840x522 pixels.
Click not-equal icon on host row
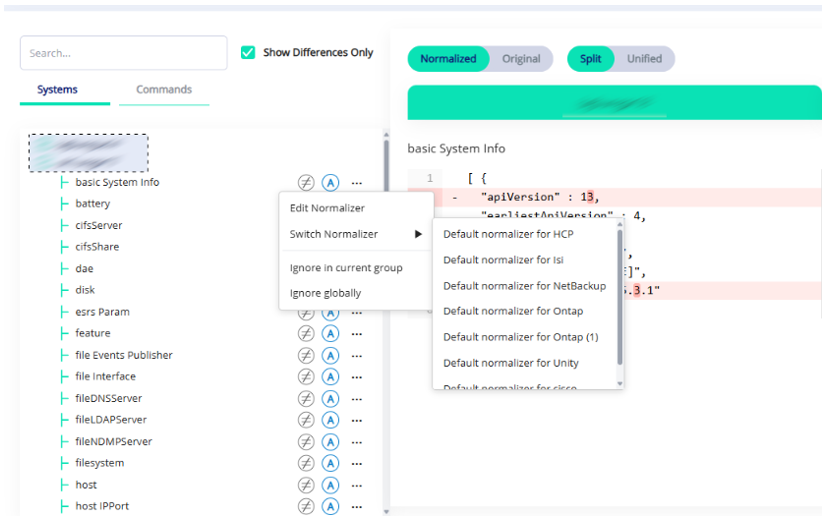click(x=306, y=486)
